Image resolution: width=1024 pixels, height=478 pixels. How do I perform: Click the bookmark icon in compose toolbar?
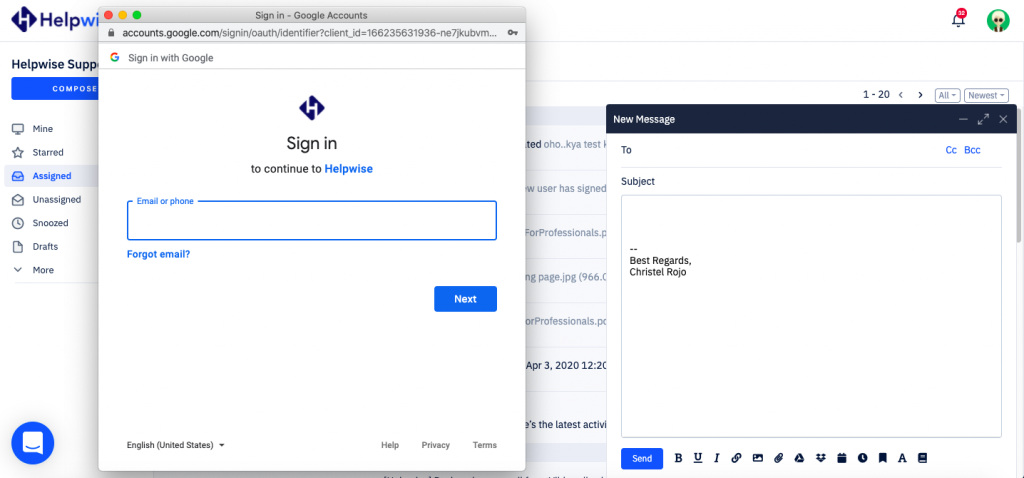(882, 458)
